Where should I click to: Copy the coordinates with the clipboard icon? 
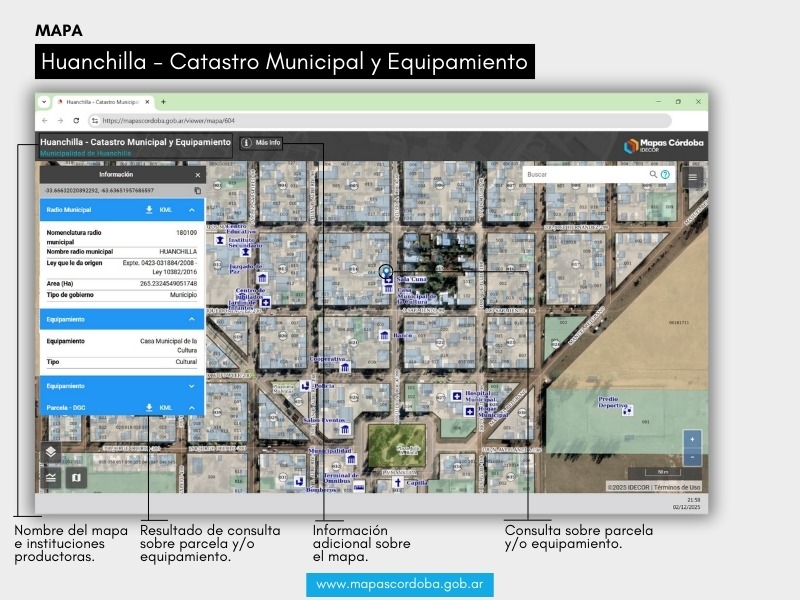pyautogui.click(x=197, y=190)
